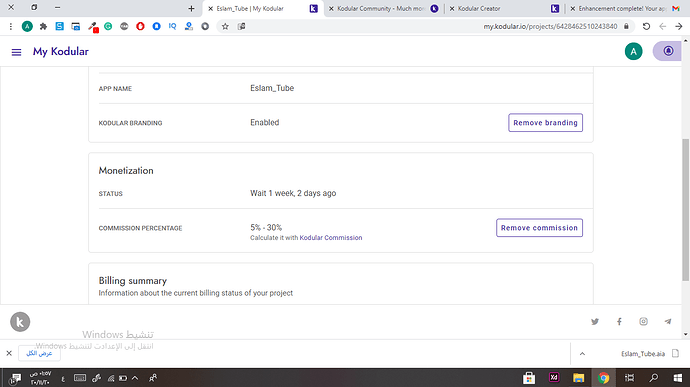Click the show all downloads button
Image resolution: width=690 pixels, height=387 pixels.
coord(39,353)
